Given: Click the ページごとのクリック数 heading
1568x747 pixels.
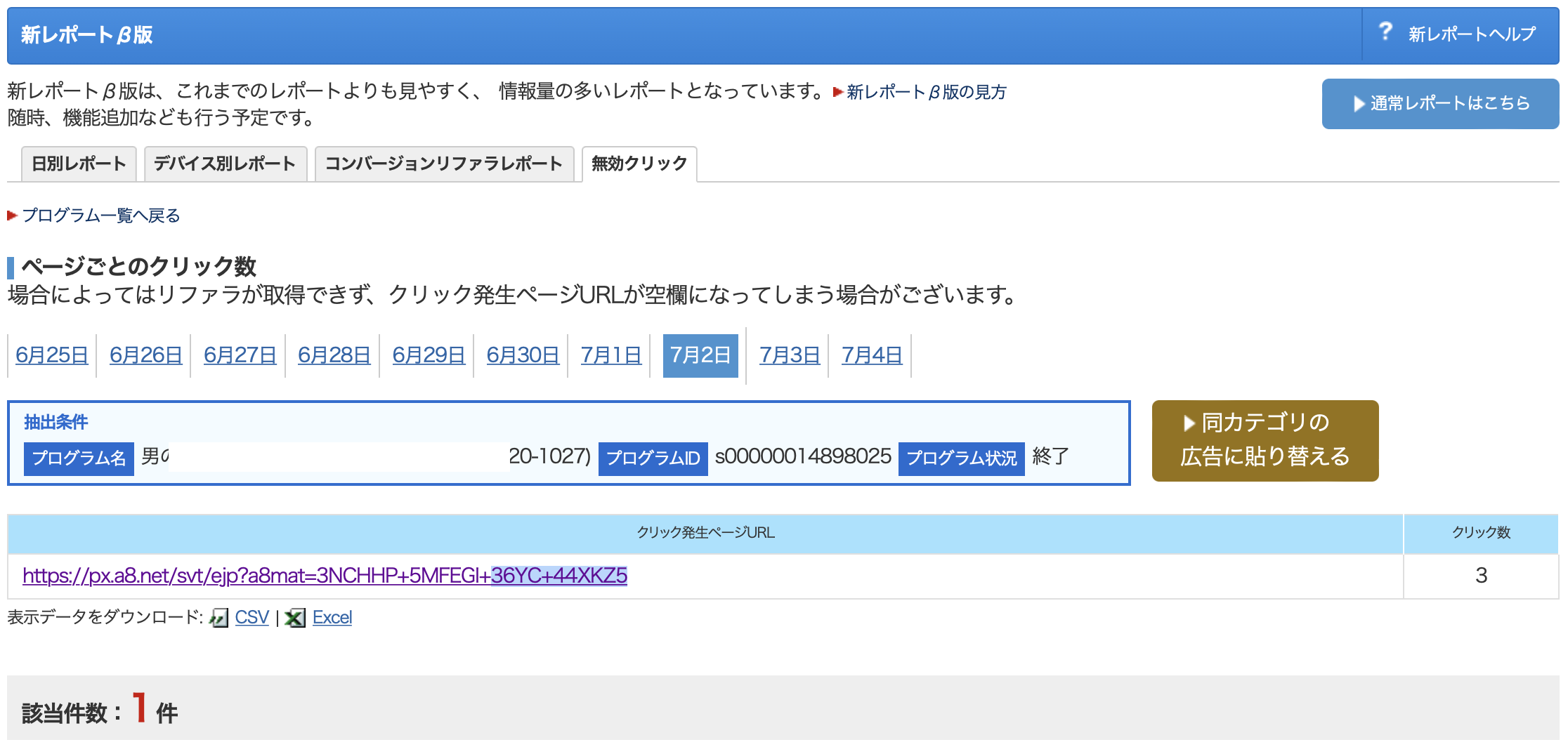Looking at the screenshot, I should [138, 267].
